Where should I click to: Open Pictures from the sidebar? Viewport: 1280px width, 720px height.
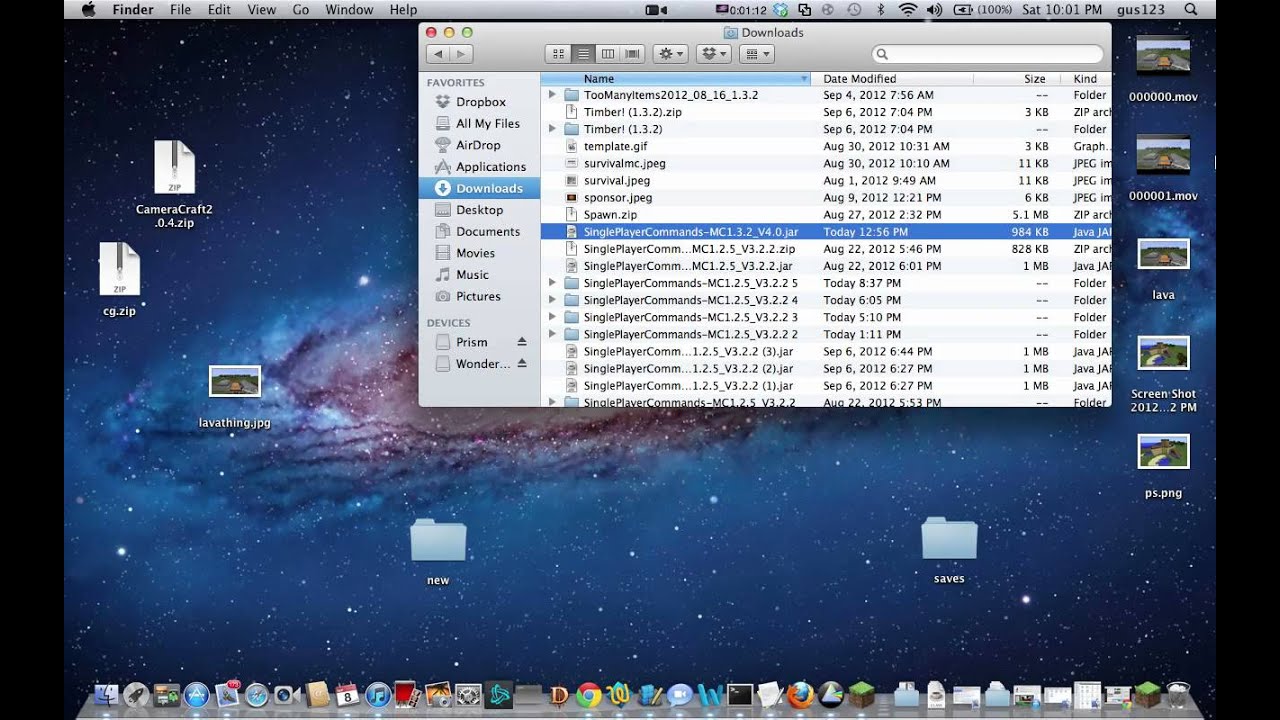point(480,297)
